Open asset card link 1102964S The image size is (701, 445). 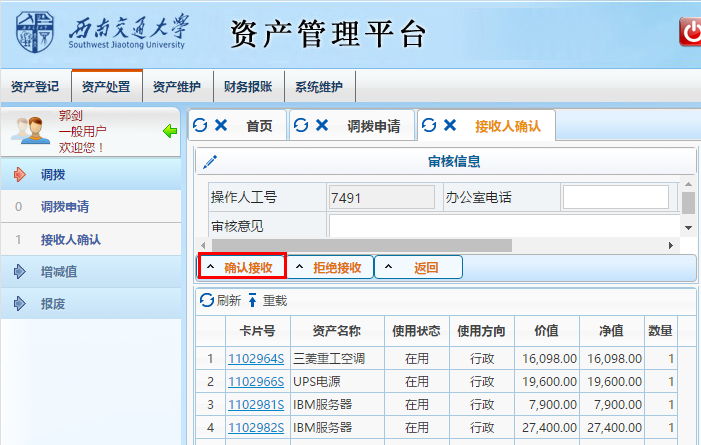(x=256, y=359)
